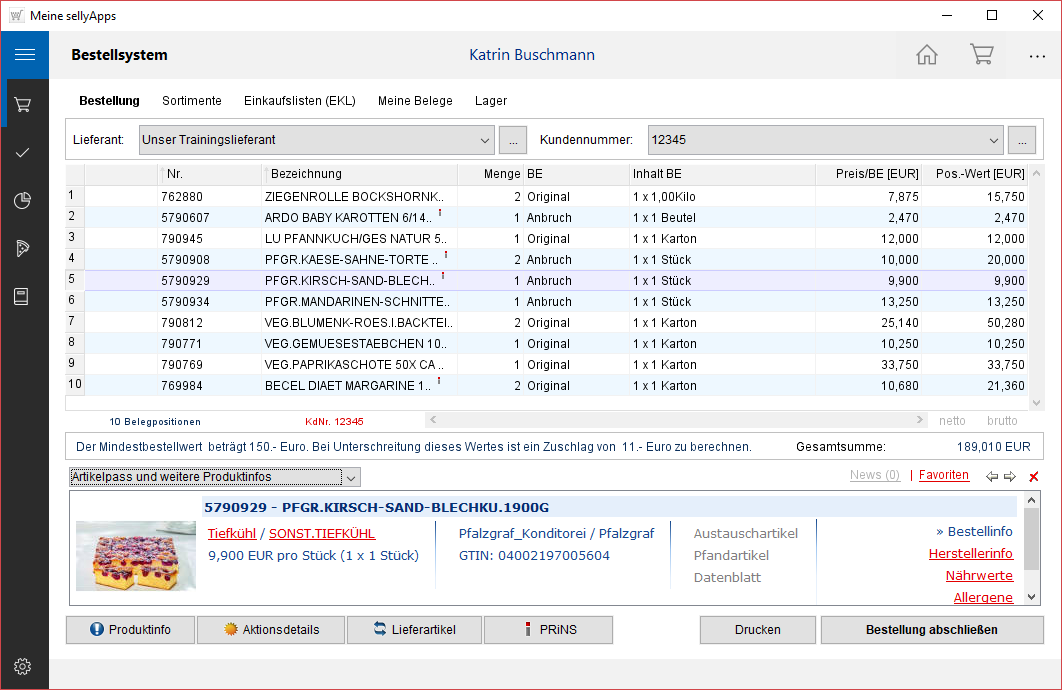Open the checkmark section in sidebar
Screen dimensions: 1062x690
(23, 152)
